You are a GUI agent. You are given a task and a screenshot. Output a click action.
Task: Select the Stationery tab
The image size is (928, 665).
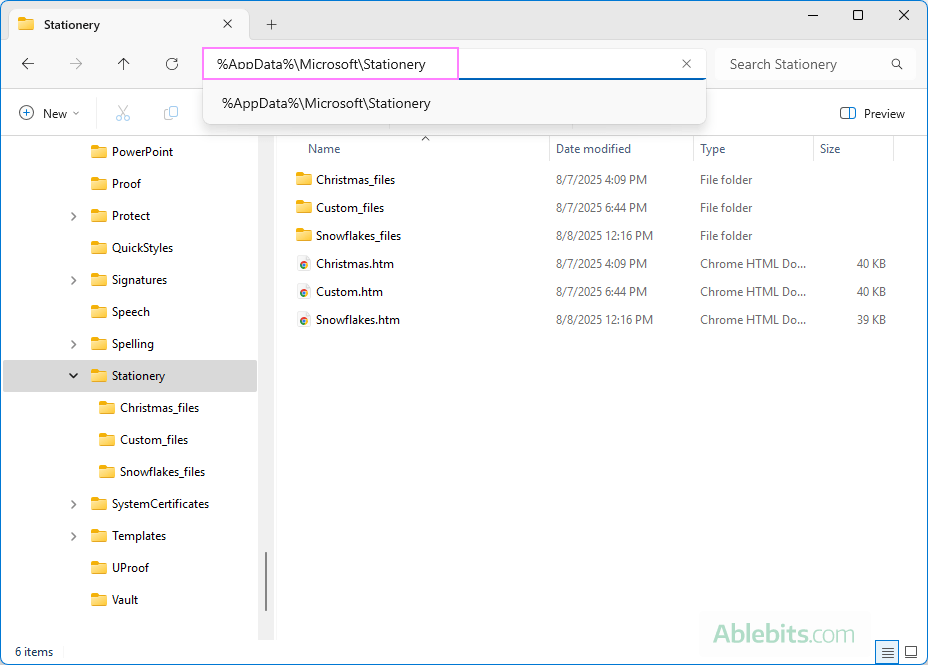[127, 24]
